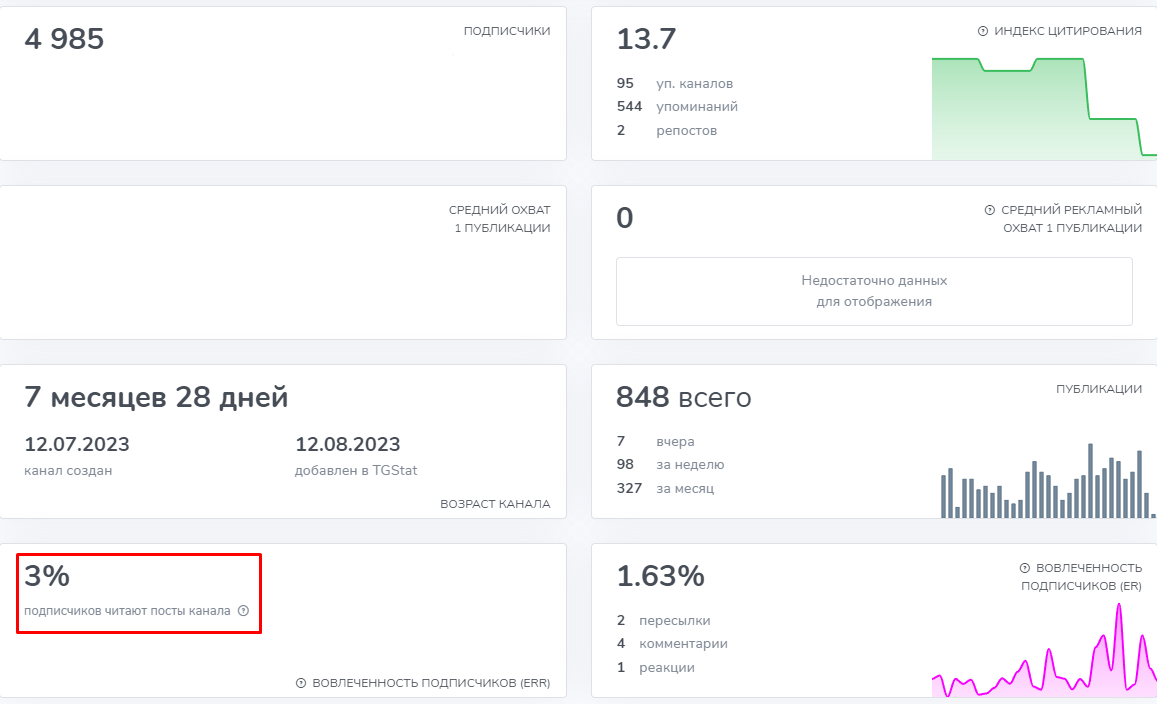Image resolution: width=1157 pixels, height=704 pixels.
Task: Select the 'репостов' count row
Action: pyautogui.click(x=667, y=130)
